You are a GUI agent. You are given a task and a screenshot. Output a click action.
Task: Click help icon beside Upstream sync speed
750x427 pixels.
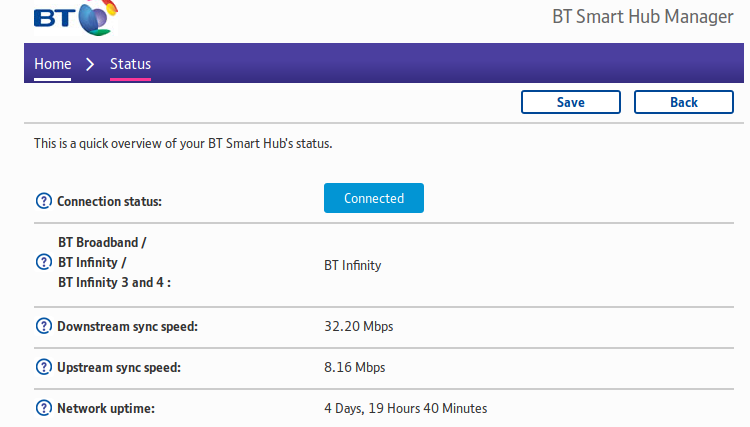point(43,367)
